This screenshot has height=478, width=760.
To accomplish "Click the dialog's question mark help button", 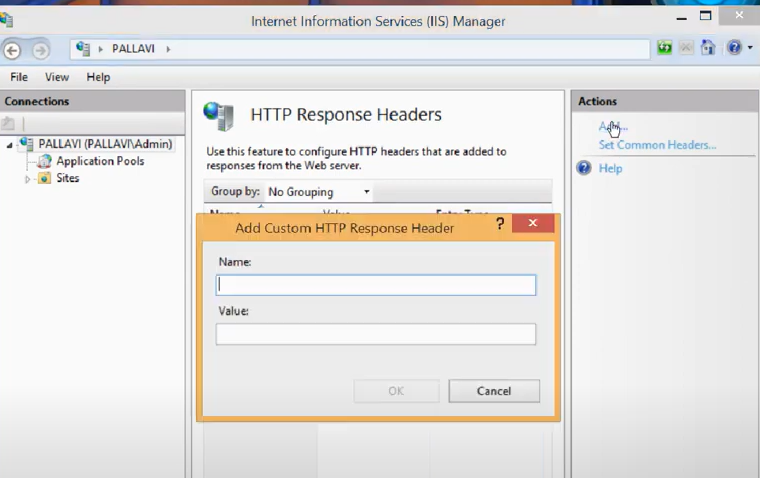I will point(500,223).
